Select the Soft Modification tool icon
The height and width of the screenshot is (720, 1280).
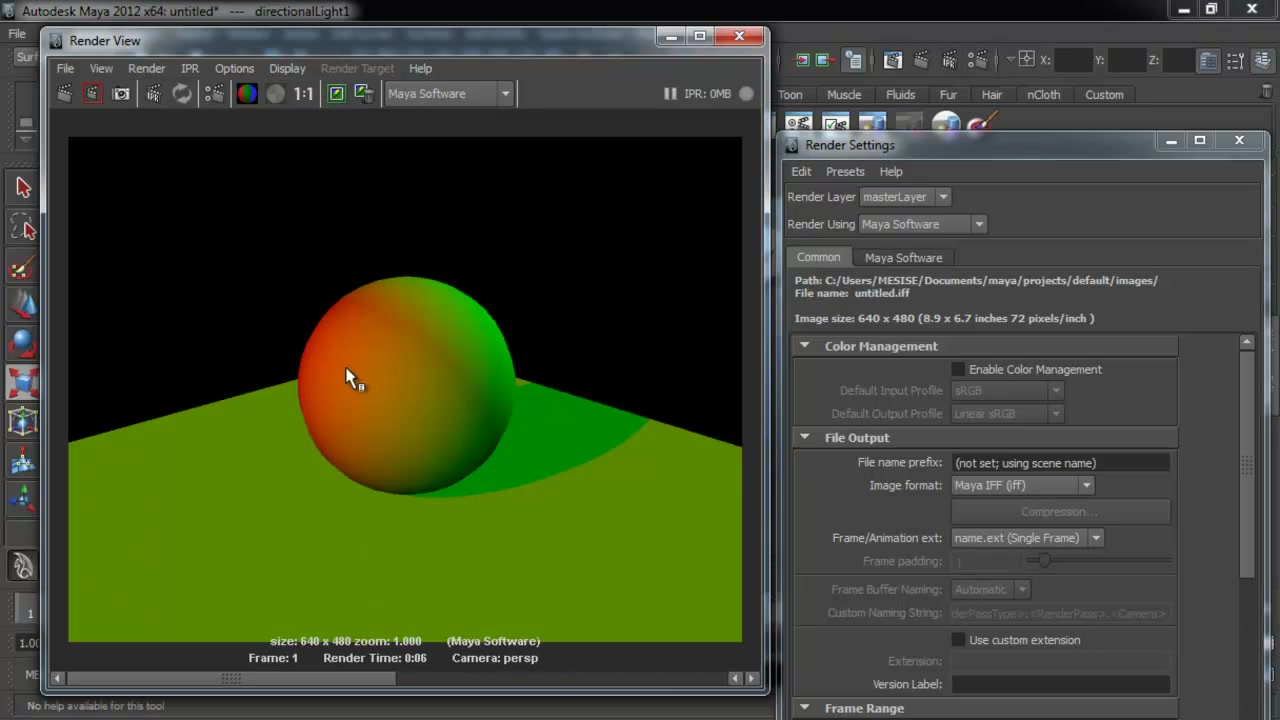point(23,461)
